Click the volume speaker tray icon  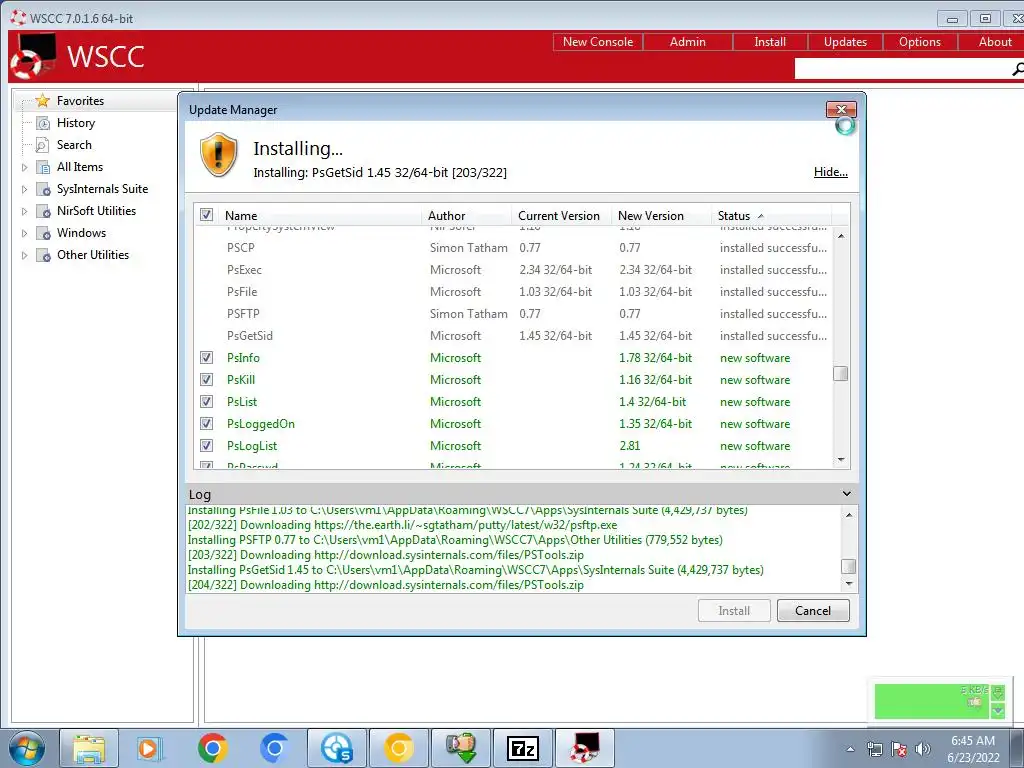(x=923, y=749)
